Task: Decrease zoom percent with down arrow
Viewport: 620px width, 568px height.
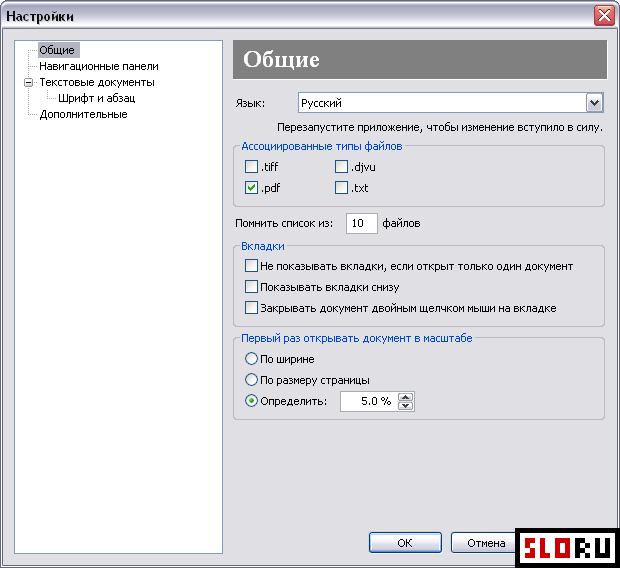Action: click(x=406, y=406)
